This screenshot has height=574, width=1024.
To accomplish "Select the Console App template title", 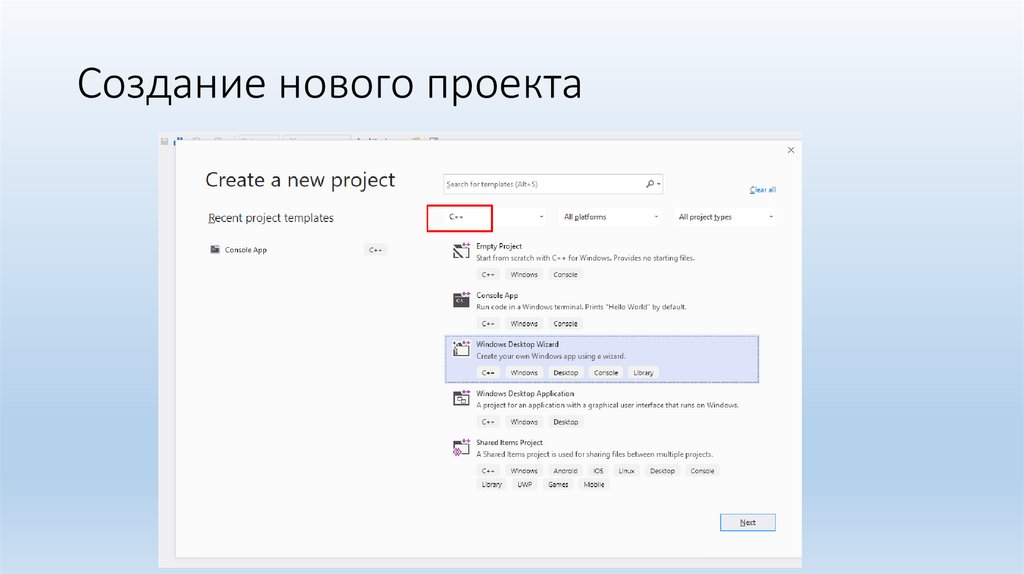I will 497,295.
